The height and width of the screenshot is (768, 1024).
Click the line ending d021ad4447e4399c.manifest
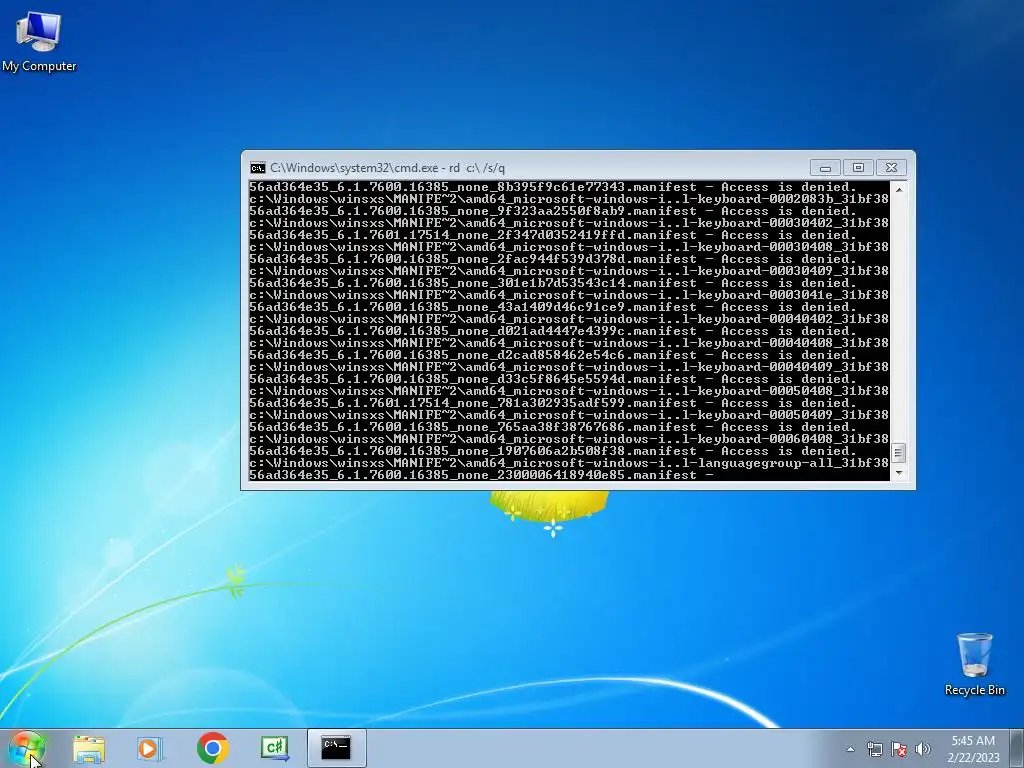tap(552, 331)
